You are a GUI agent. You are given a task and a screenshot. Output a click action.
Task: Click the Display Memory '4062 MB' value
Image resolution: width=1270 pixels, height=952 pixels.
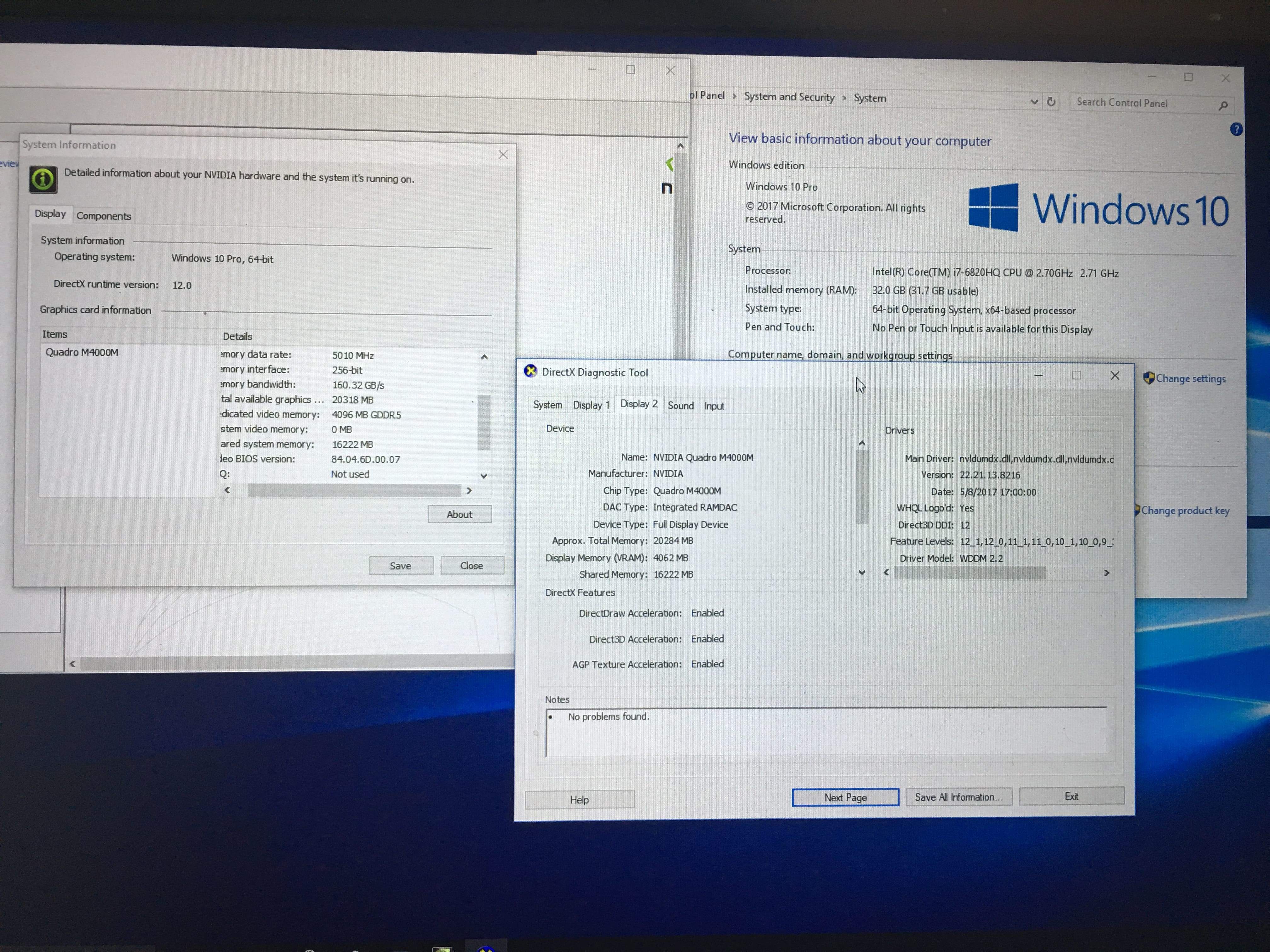(671, 558)
